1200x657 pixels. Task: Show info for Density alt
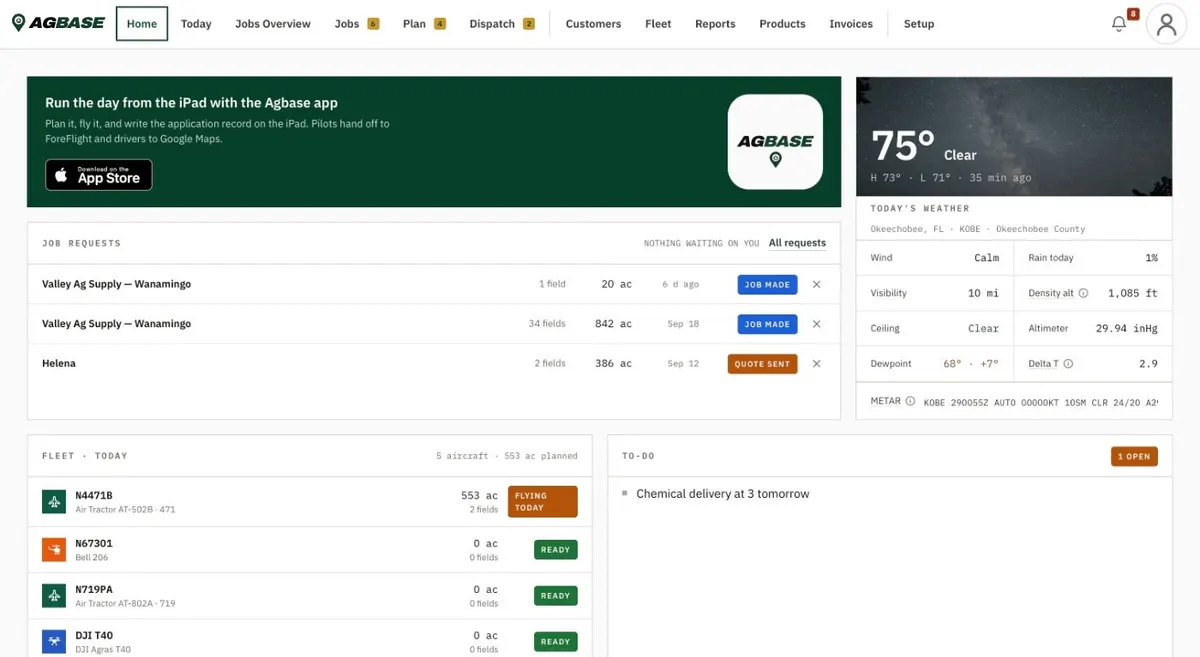tap(1083, 293)
